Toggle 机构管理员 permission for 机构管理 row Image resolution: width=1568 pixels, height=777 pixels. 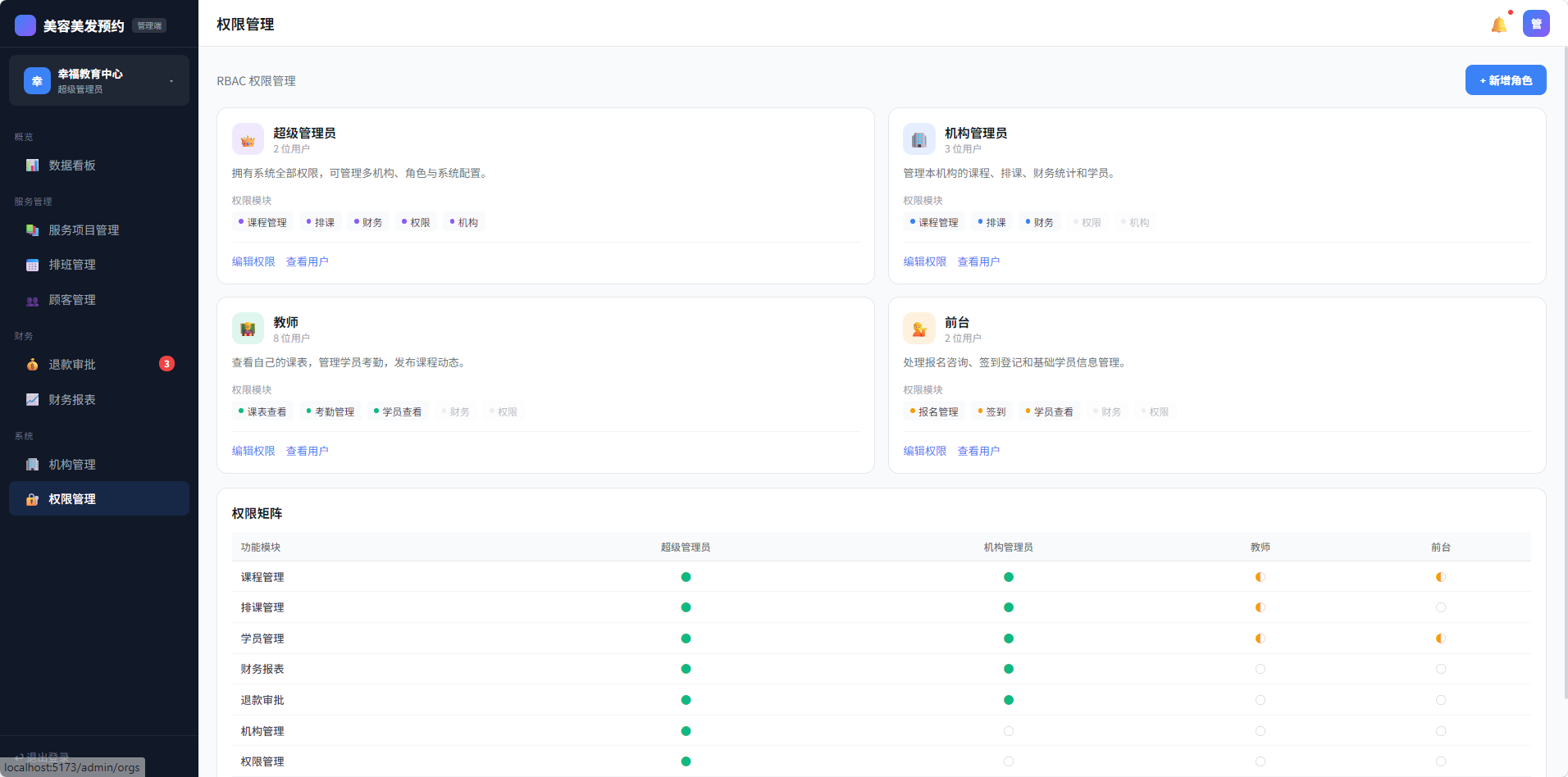[1008, 731]
